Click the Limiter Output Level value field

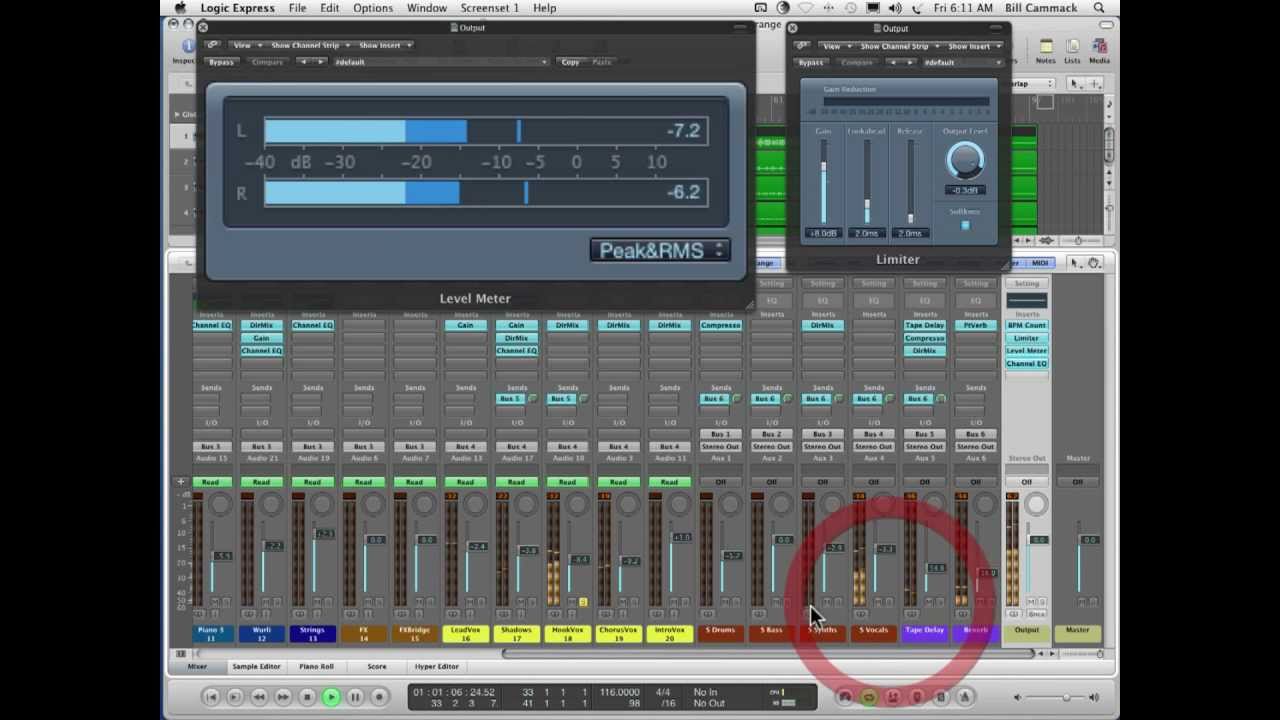(x=965, y=190)
